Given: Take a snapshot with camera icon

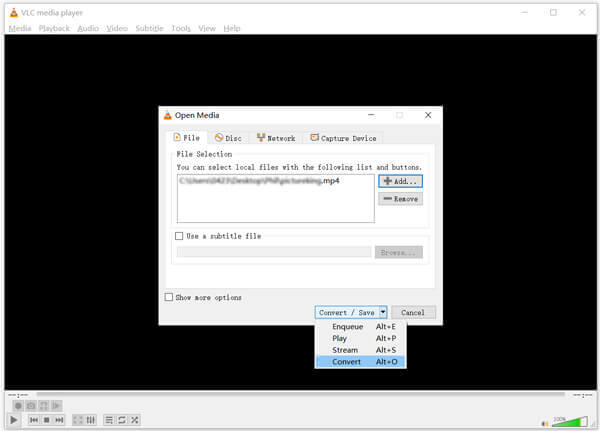Looking at the screenshot, I should (31, 405).
